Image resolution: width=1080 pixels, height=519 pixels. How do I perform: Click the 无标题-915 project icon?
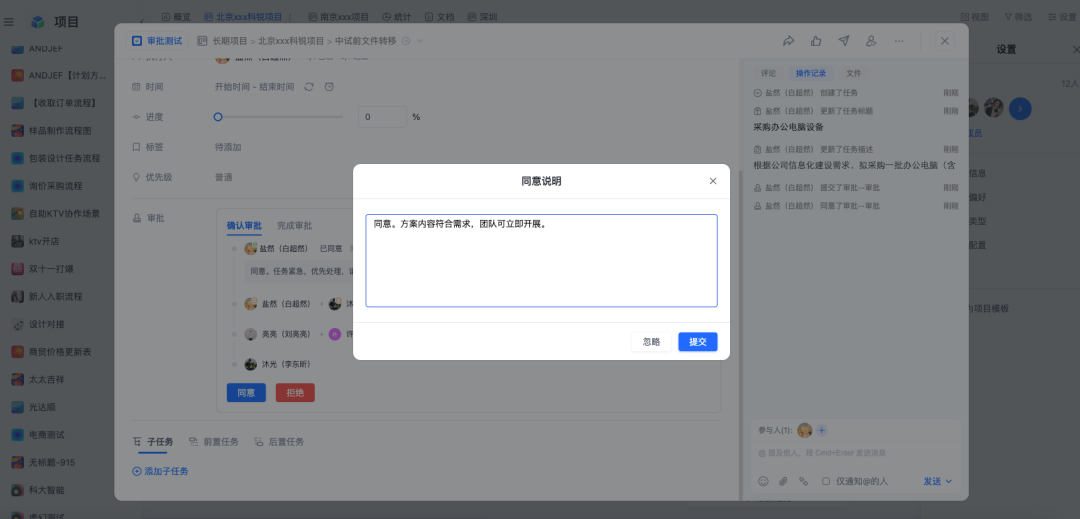(x=18, y=463)
